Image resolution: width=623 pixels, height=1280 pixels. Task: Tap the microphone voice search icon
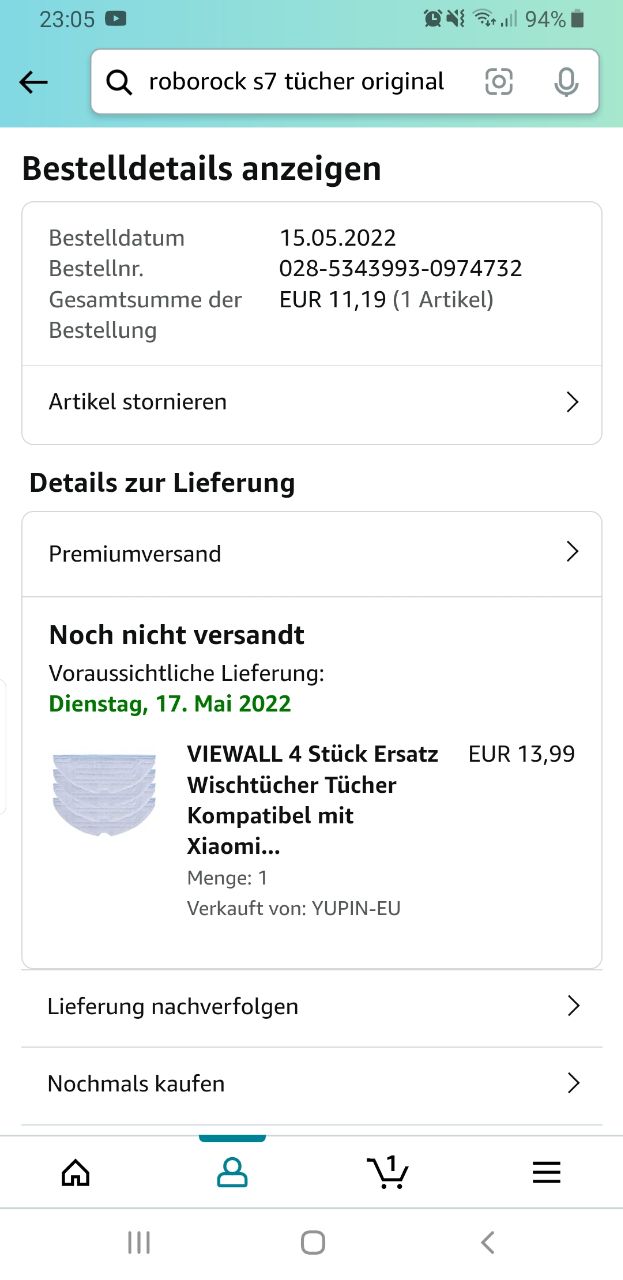(x=566, y=82)
